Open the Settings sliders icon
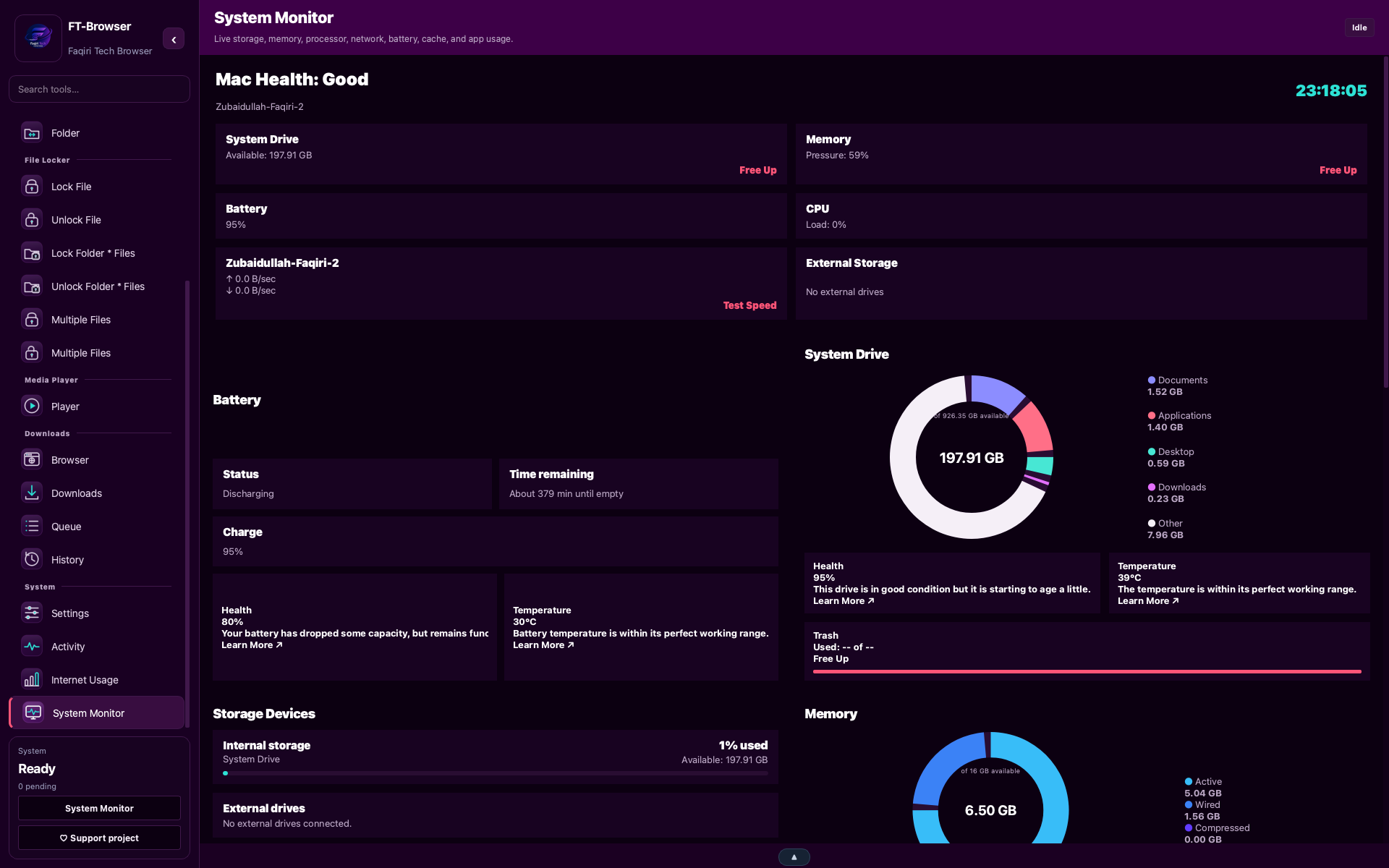This screenshot has height=868, width=1389. pos(32,613)
